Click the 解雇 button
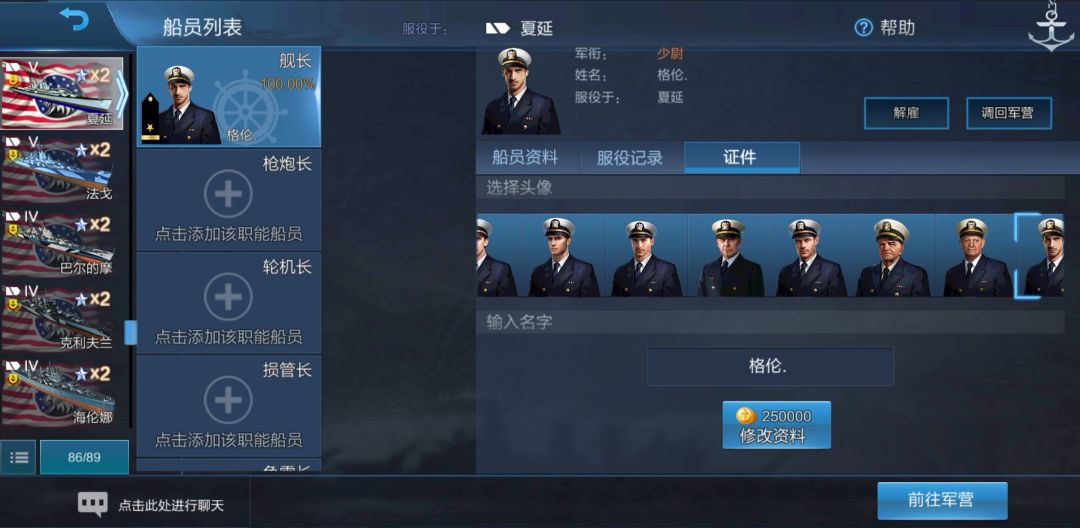Screen dimensions: 1080x528 pyautogui.click(x=906, y=113)
